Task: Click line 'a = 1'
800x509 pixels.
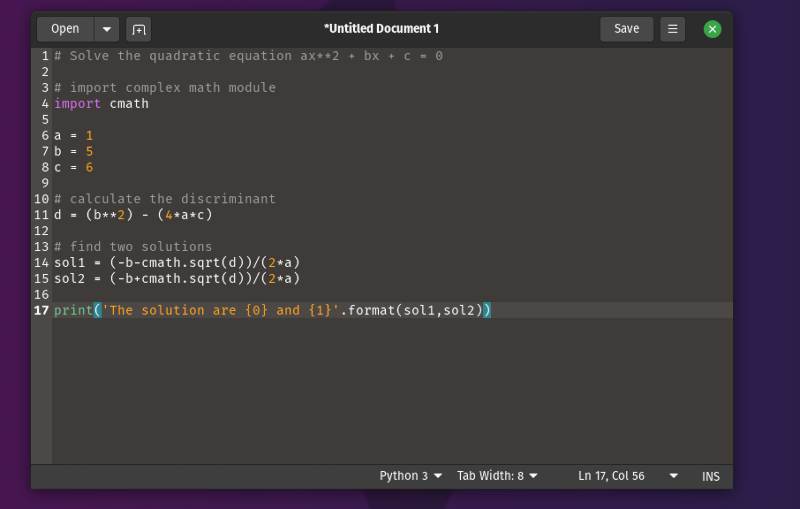Action: [73, 136]
